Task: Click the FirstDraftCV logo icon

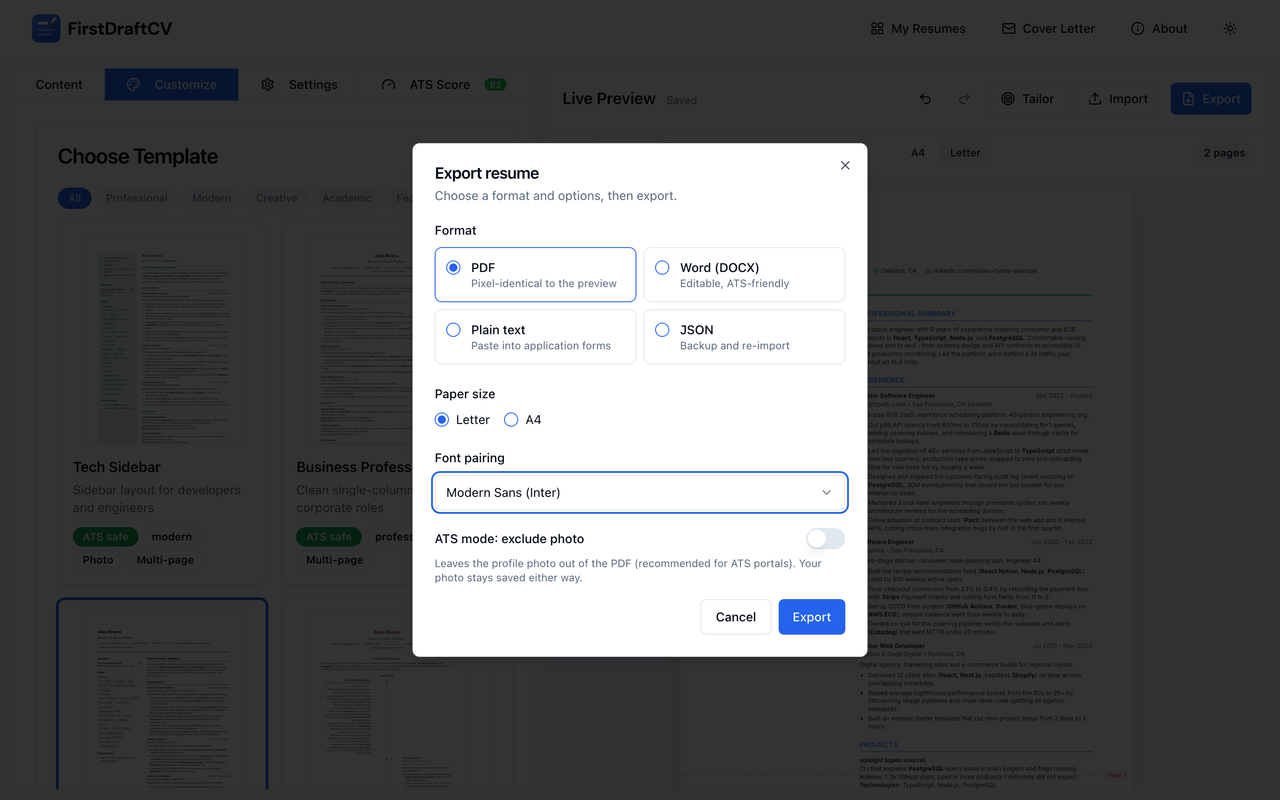Action: point(46,28)
